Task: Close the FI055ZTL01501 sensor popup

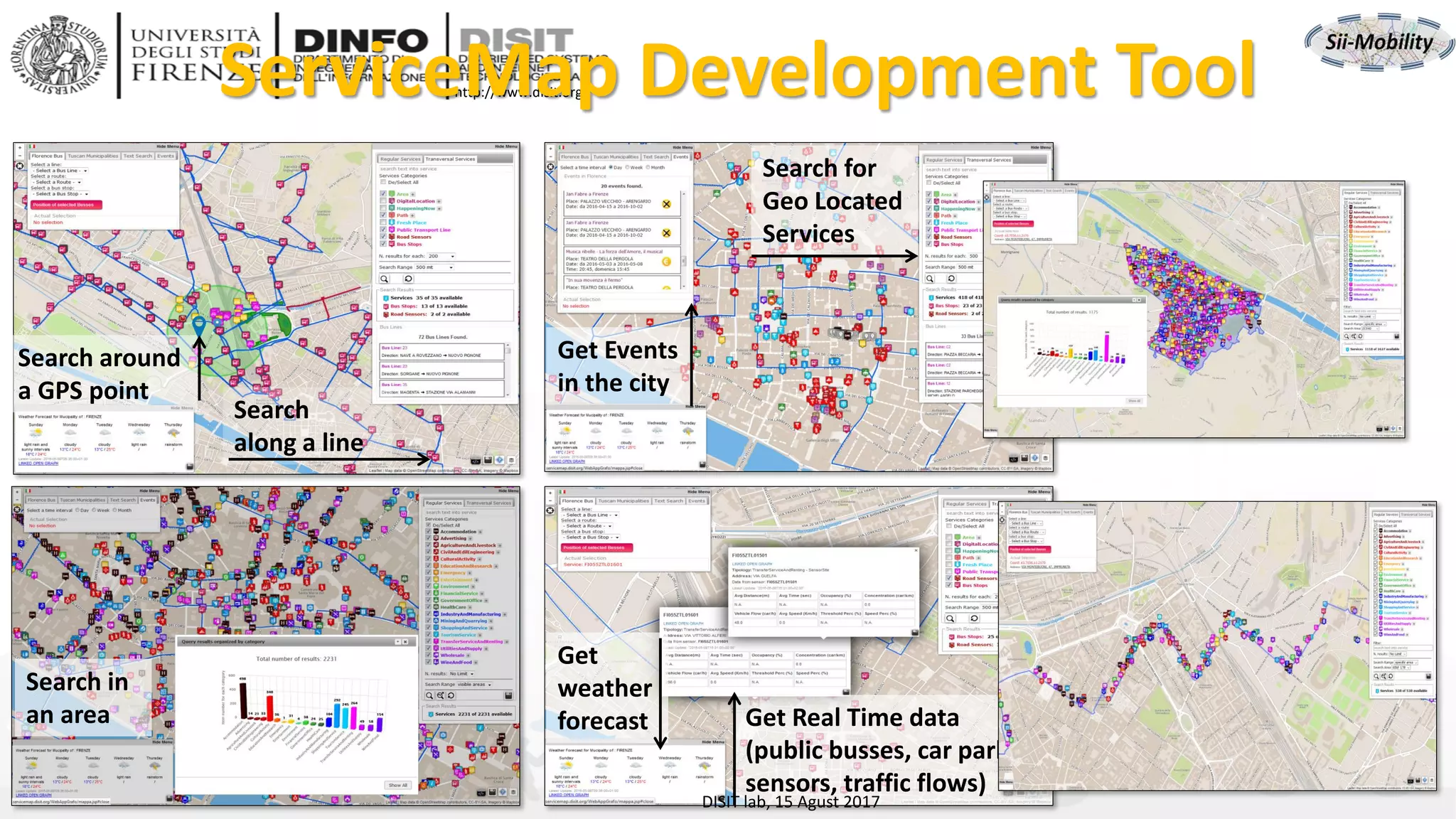Action: click(x=916, y=550)
